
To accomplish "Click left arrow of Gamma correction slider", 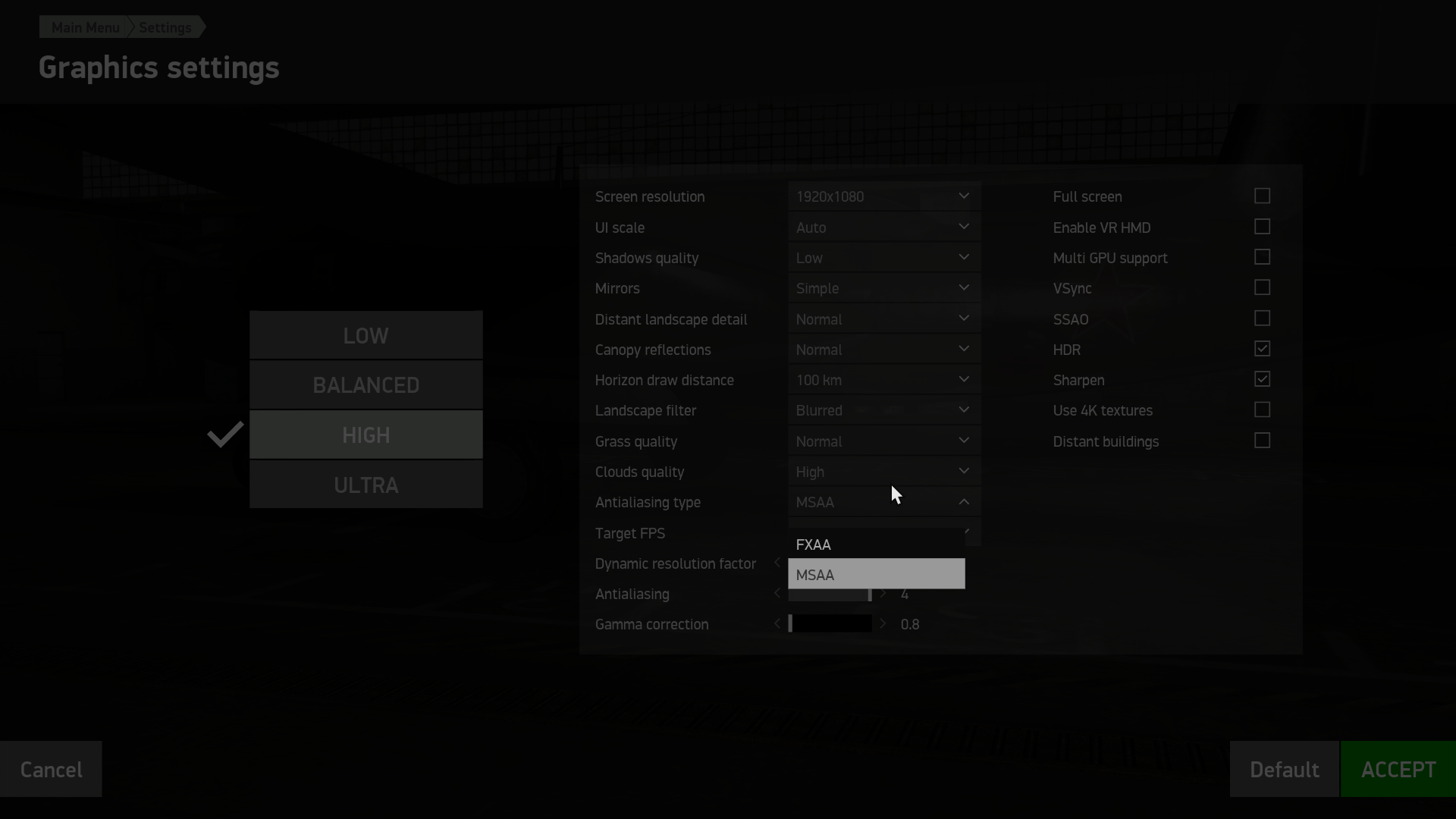I will point(777,624).
